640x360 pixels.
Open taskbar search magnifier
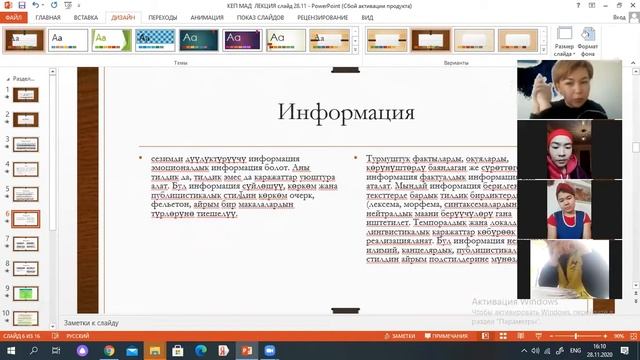(x=34, y=351)
